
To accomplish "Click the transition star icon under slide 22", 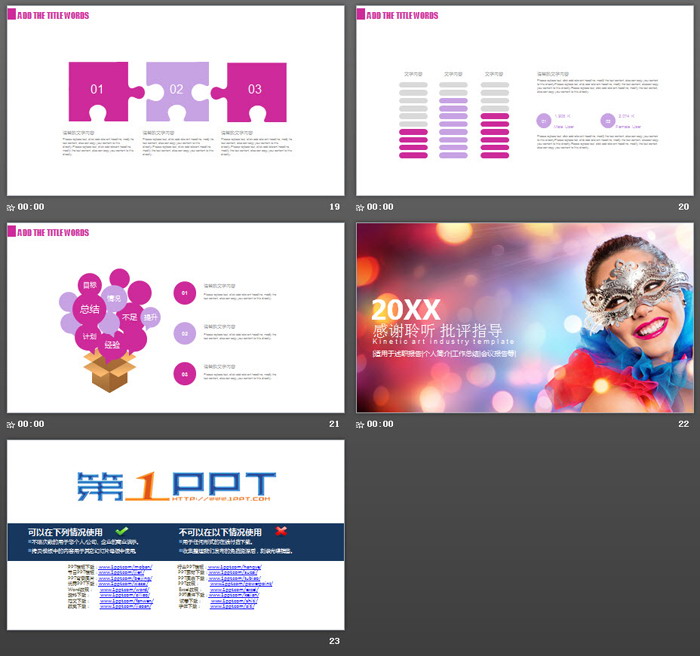I will coord(361,424).
